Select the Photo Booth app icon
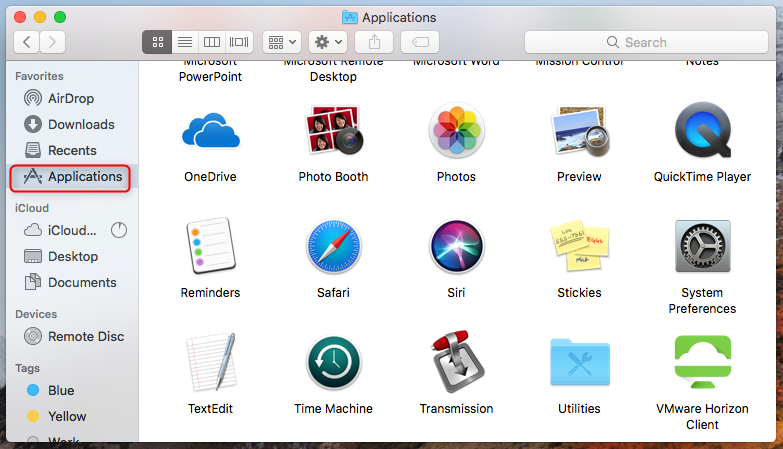This screenshot has width=783, height=449. click(333, 130)
